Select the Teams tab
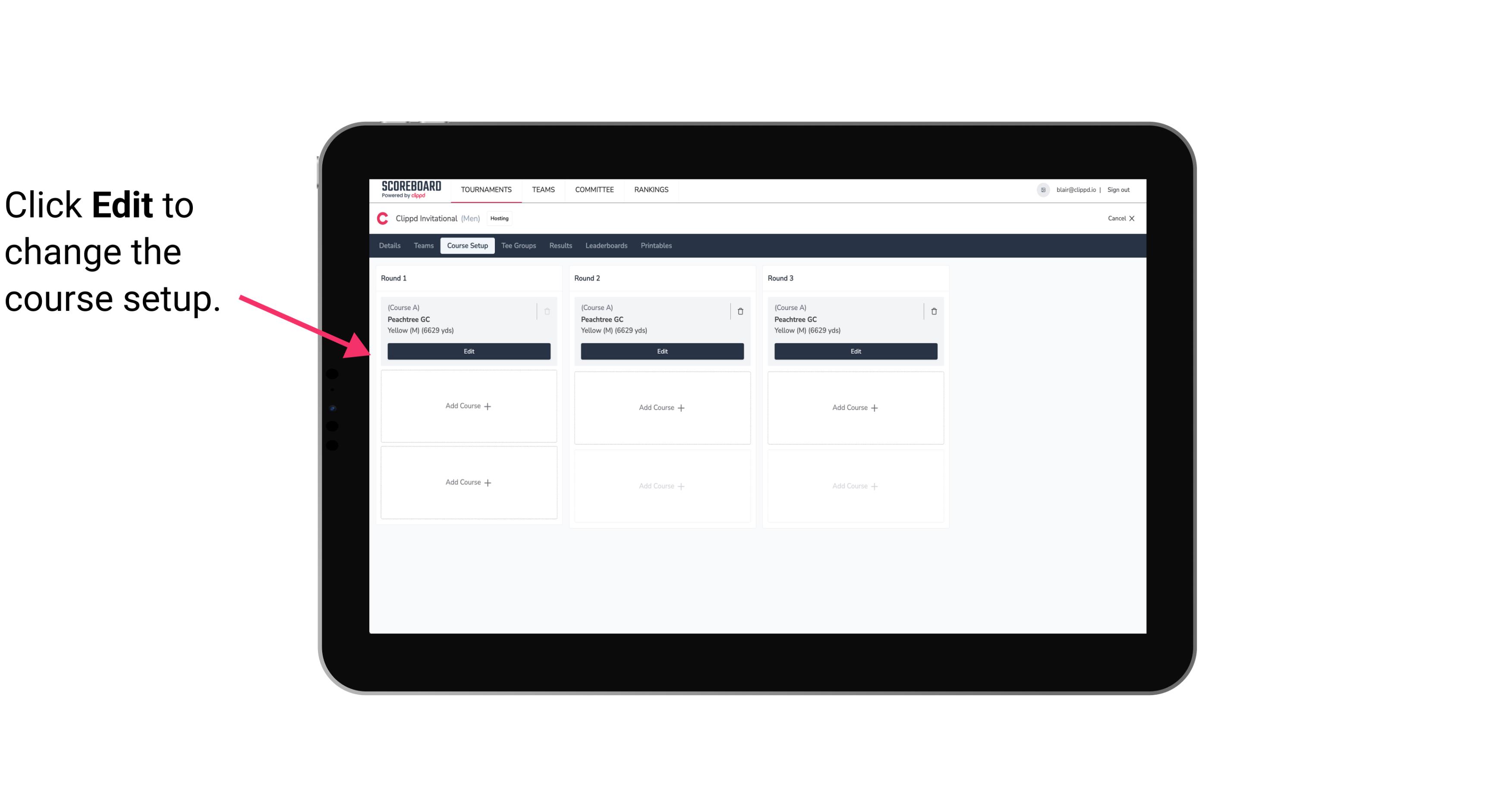This screenshot has width=1510, height=812. click(x=421, y=246)
